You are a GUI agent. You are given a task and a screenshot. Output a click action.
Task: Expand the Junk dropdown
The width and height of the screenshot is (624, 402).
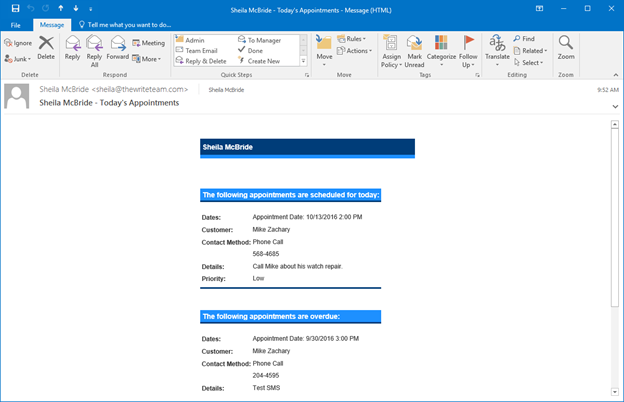(x=20, y=59)
